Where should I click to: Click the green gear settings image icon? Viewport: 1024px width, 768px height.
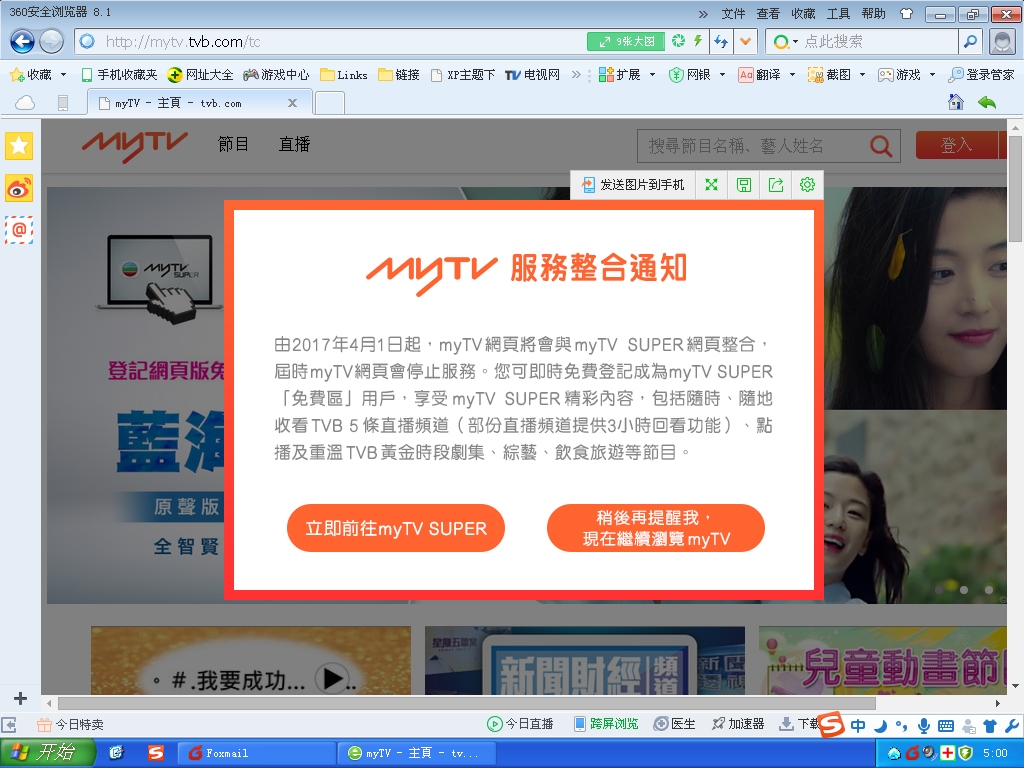point(807,185)
